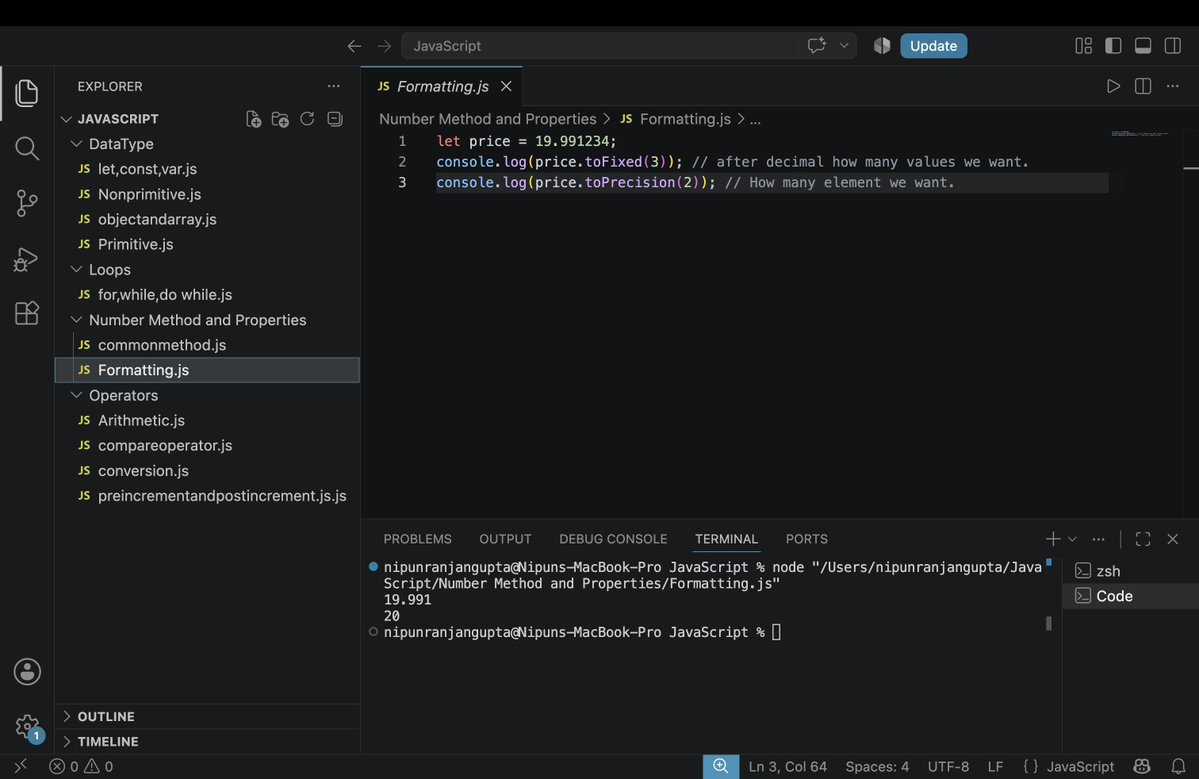Screen dimensions: 1199x779
Task: Click New Folder icon in Explorer
Action: pos(280,118)
